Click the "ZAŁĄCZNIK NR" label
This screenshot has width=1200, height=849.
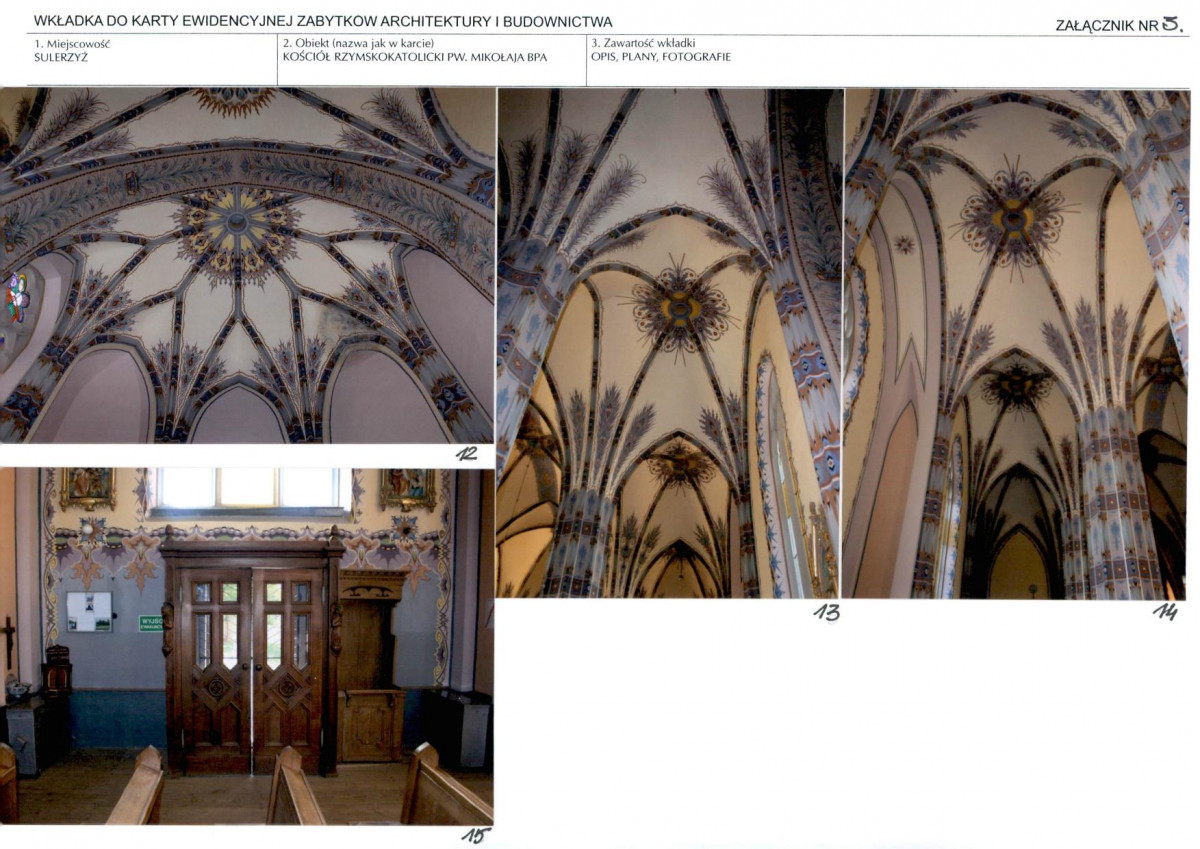click(1107, 26)
